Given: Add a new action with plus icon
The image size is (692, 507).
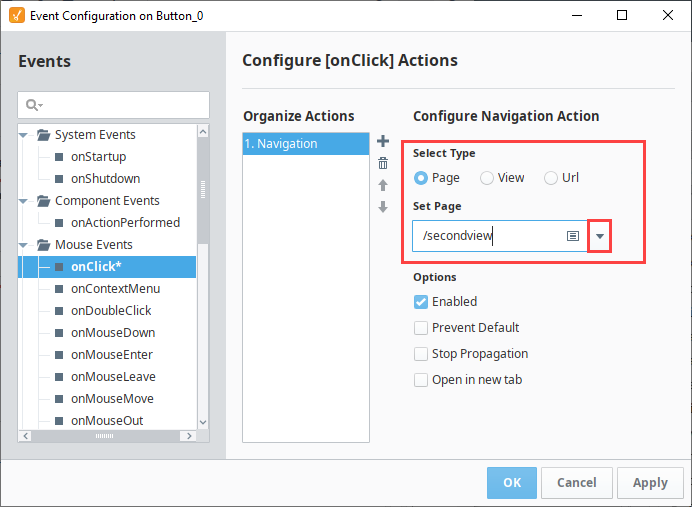Looking at the screenshot, I should [383, 141].
